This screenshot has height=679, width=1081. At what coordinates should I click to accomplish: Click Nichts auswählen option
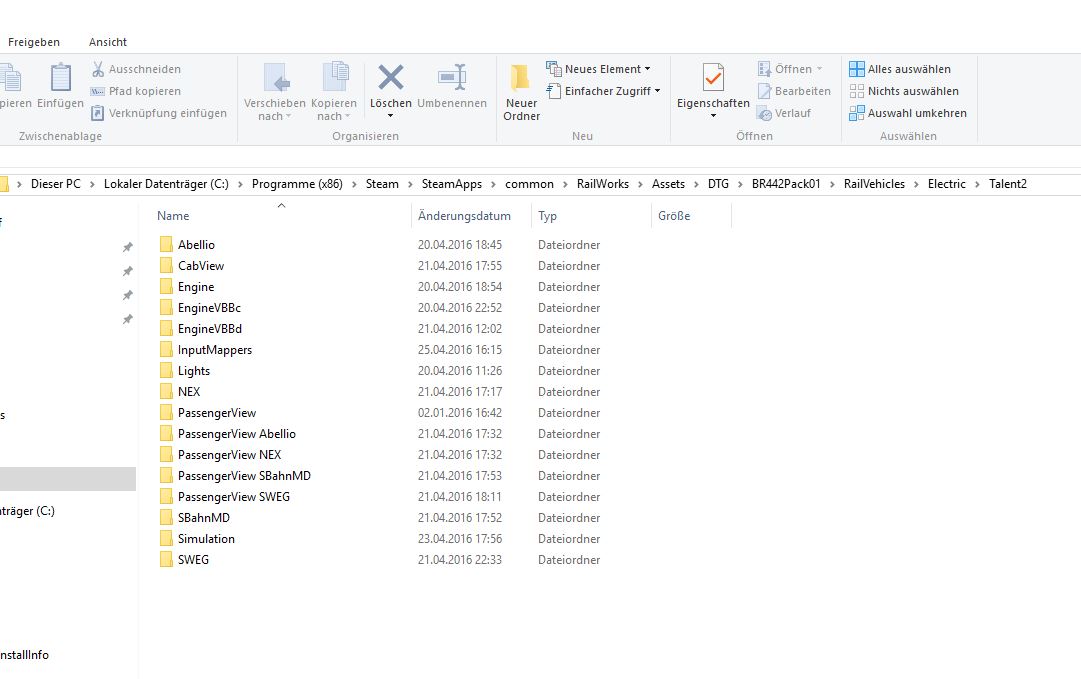pyautogui.click(x=904, y=91)
